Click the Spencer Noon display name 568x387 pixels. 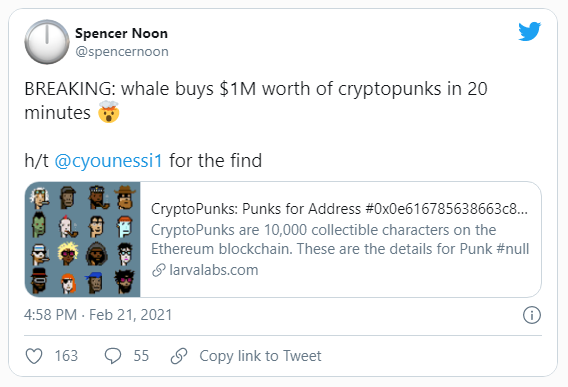point(121,33)
